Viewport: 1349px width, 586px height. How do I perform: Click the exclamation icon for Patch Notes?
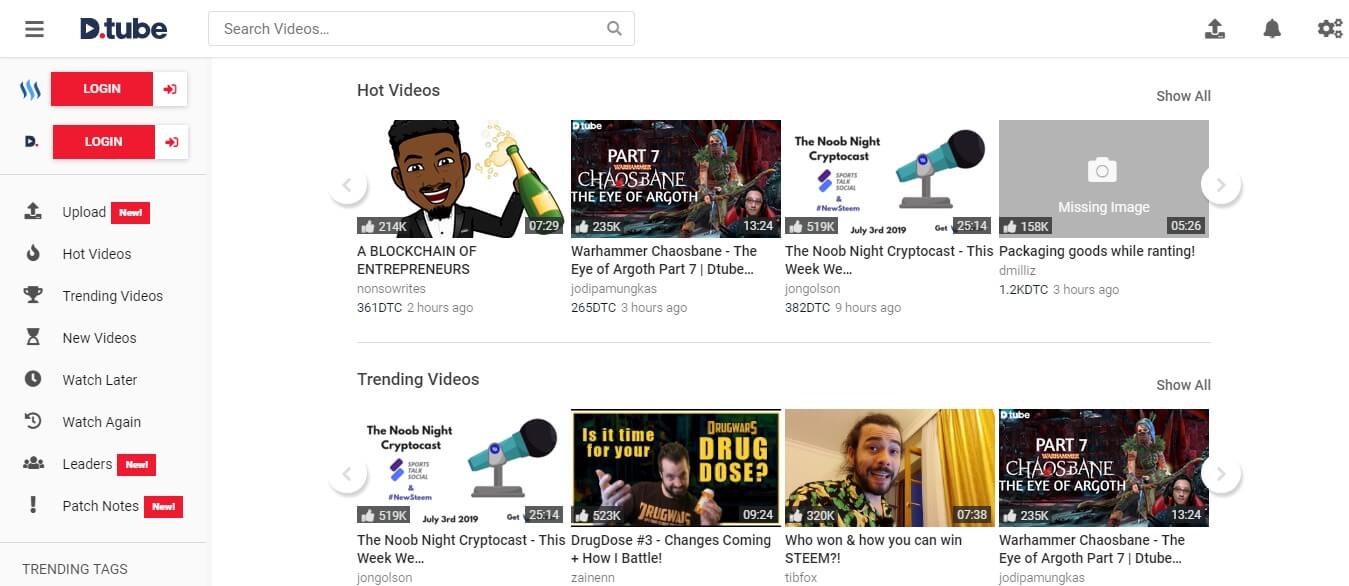tap(33, 505)
